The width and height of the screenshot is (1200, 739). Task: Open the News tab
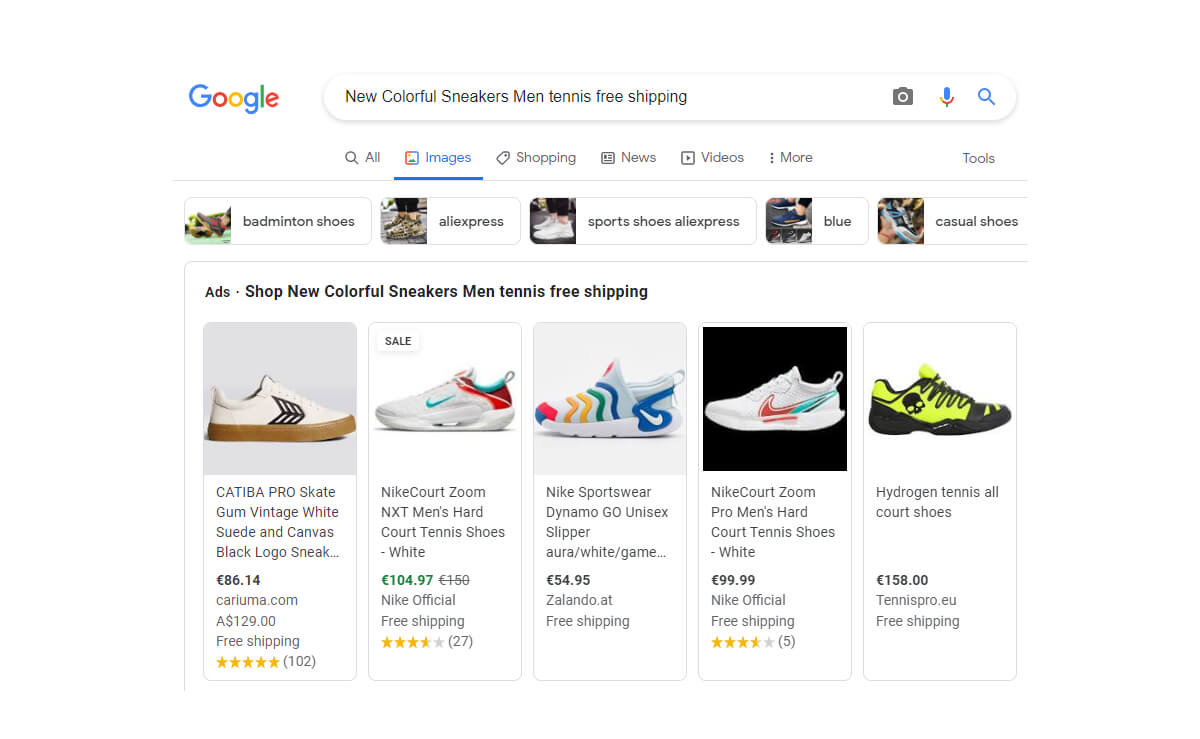pos(628,157)
